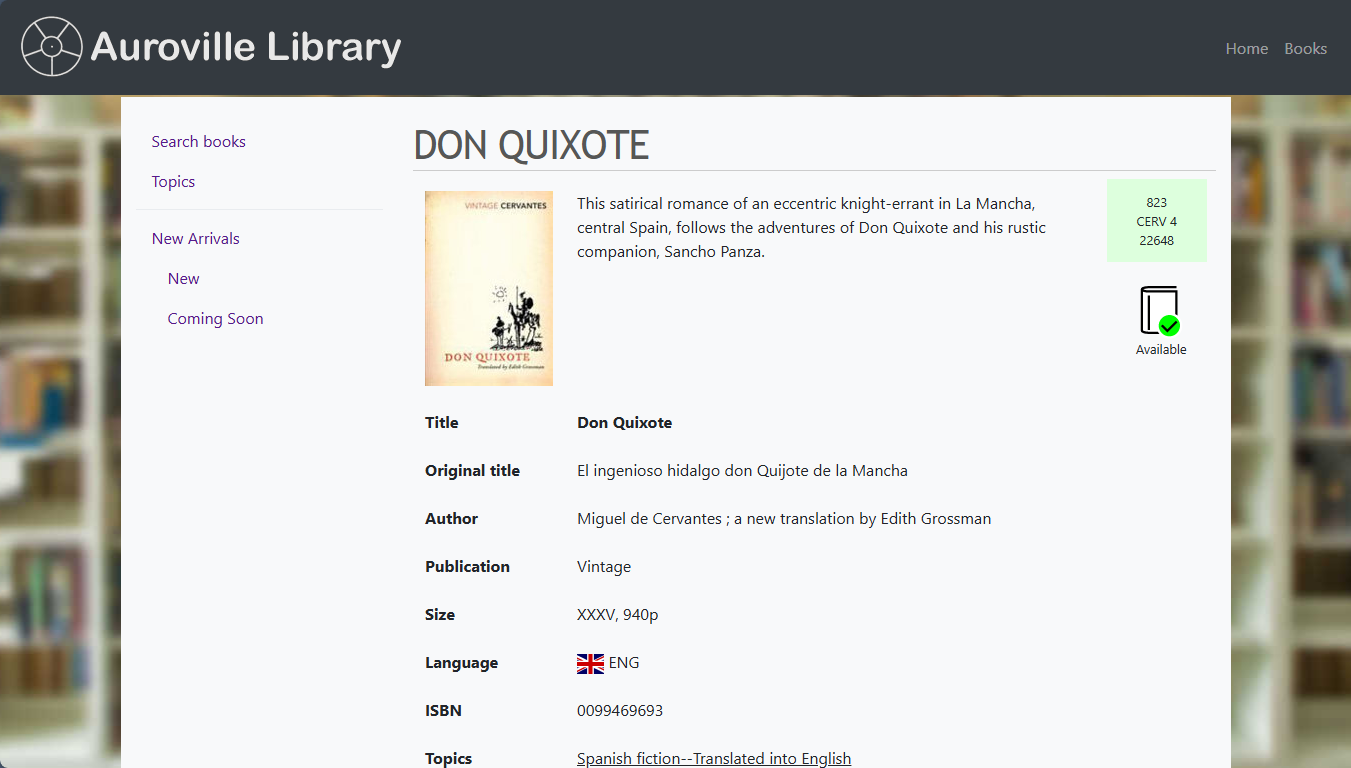This screenshot has width=1351, height=768.
Task: Click the UK flag language icon
Action: pyautogui.click(x=590, y=663)
